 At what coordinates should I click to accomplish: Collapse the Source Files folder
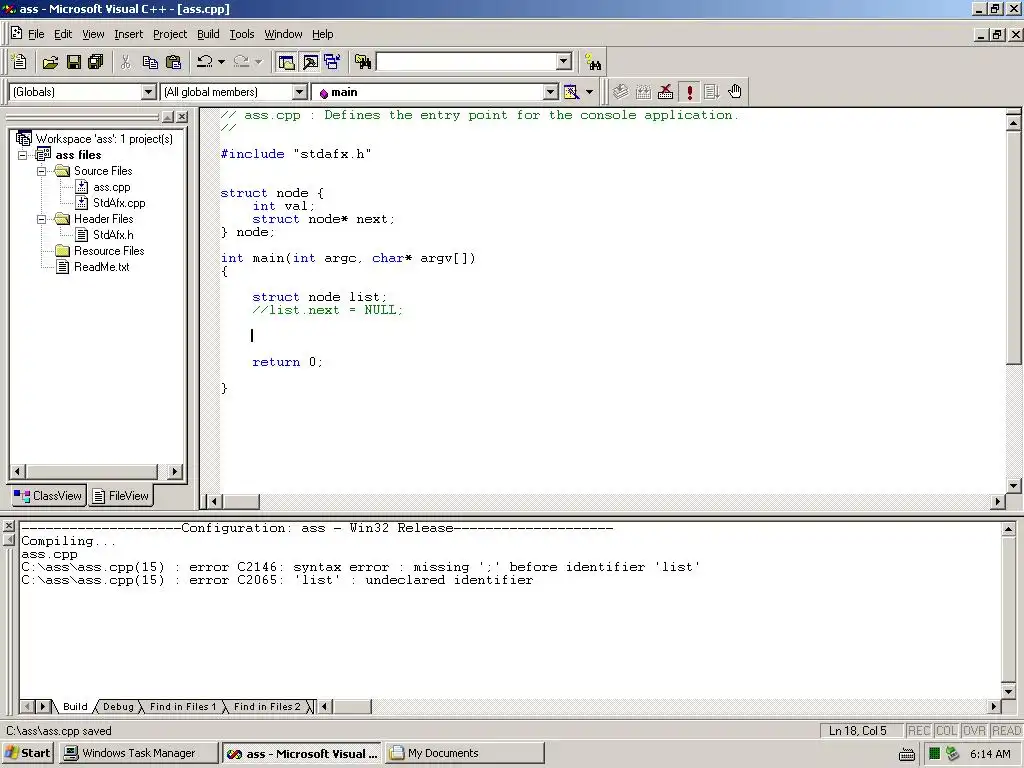point(41,171)
